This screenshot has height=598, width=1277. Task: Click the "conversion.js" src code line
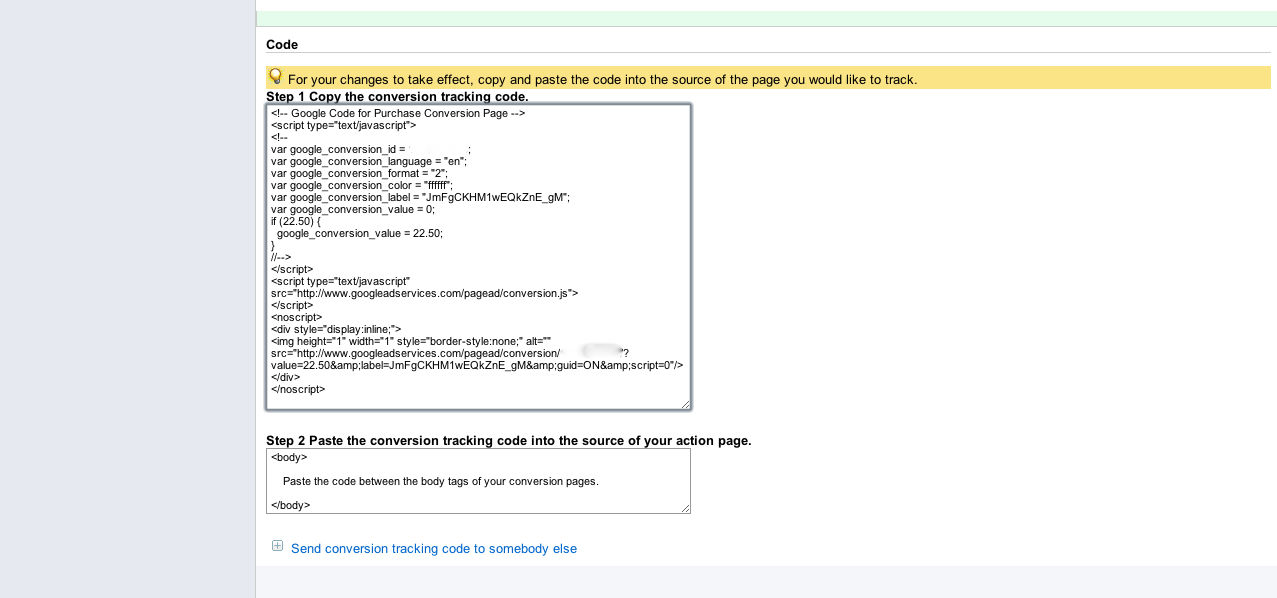[x=424, y=293]
